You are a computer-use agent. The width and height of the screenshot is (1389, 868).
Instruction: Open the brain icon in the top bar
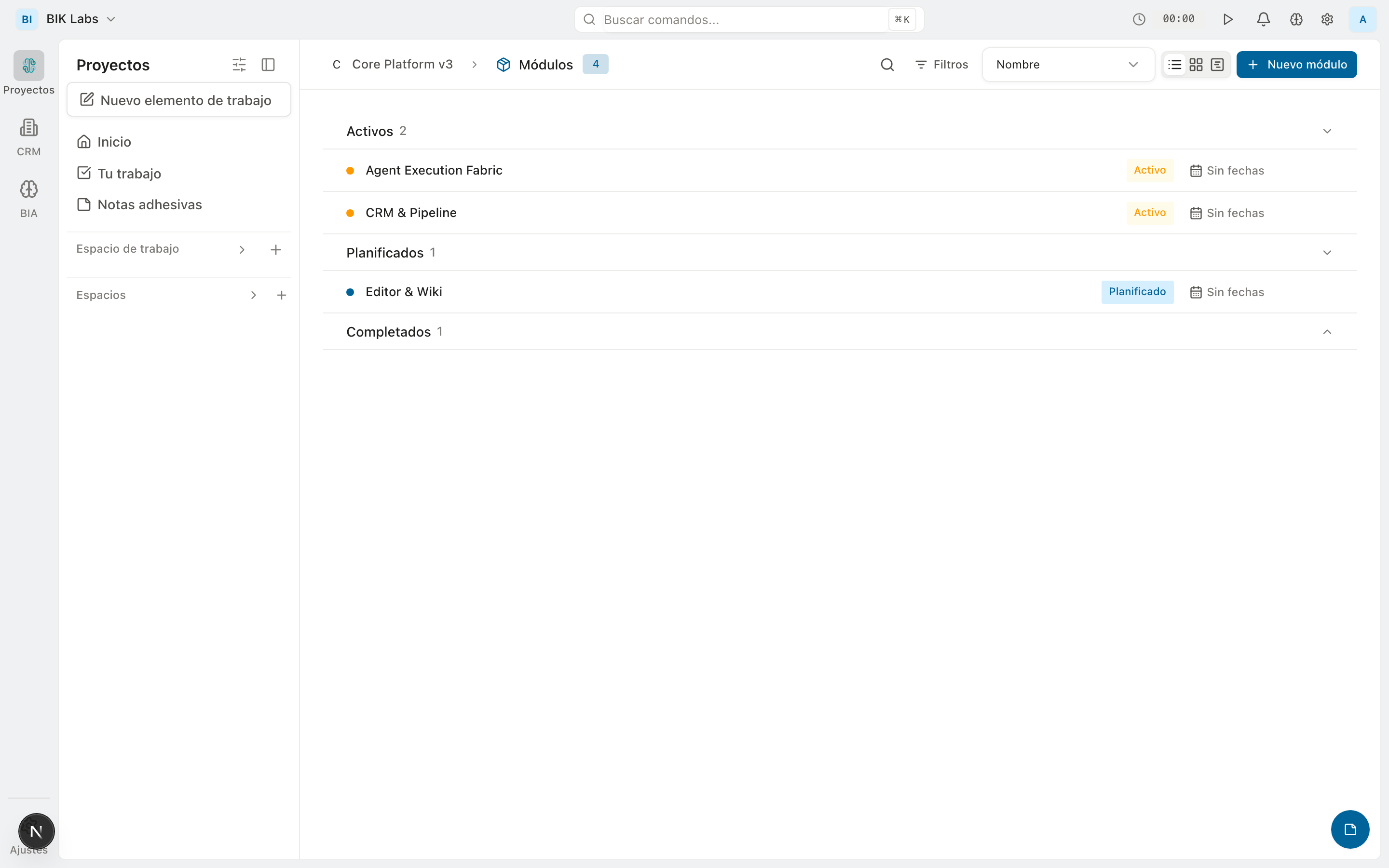(x=1296, y=19)
